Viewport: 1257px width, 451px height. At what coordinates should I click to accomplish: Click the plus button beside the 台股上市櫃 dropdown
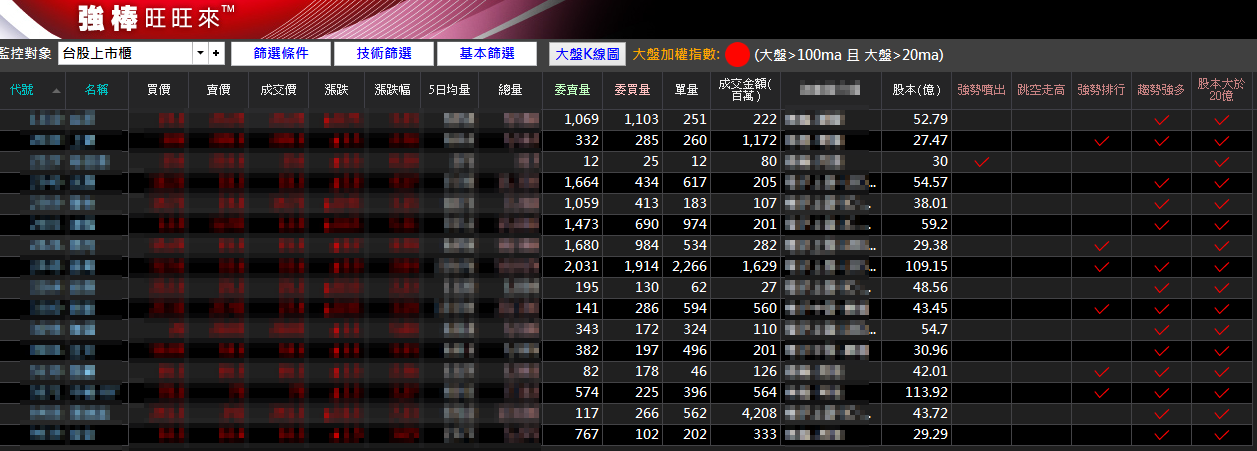click(x=216, y=53)
